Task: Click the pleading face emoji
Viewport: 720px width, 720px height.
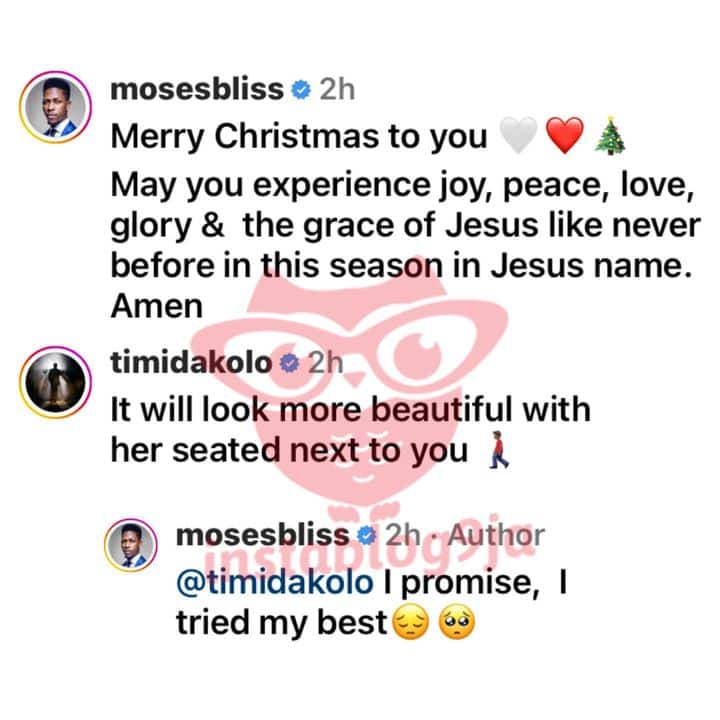Action: (x=457, y=623)
